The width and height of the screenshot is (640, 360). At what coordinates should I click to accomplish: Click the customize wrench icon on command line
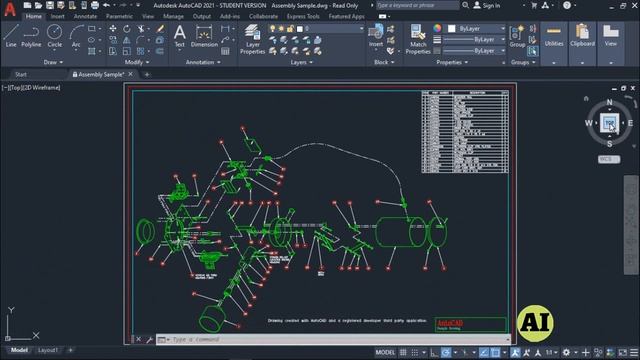[x=149, y=340]
